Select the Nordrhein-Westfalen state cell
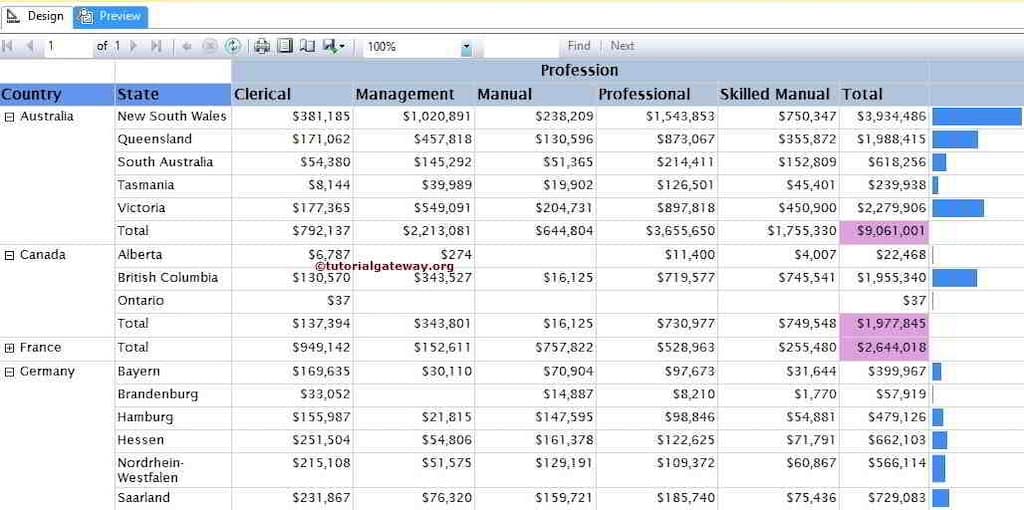 click(173, 470)
